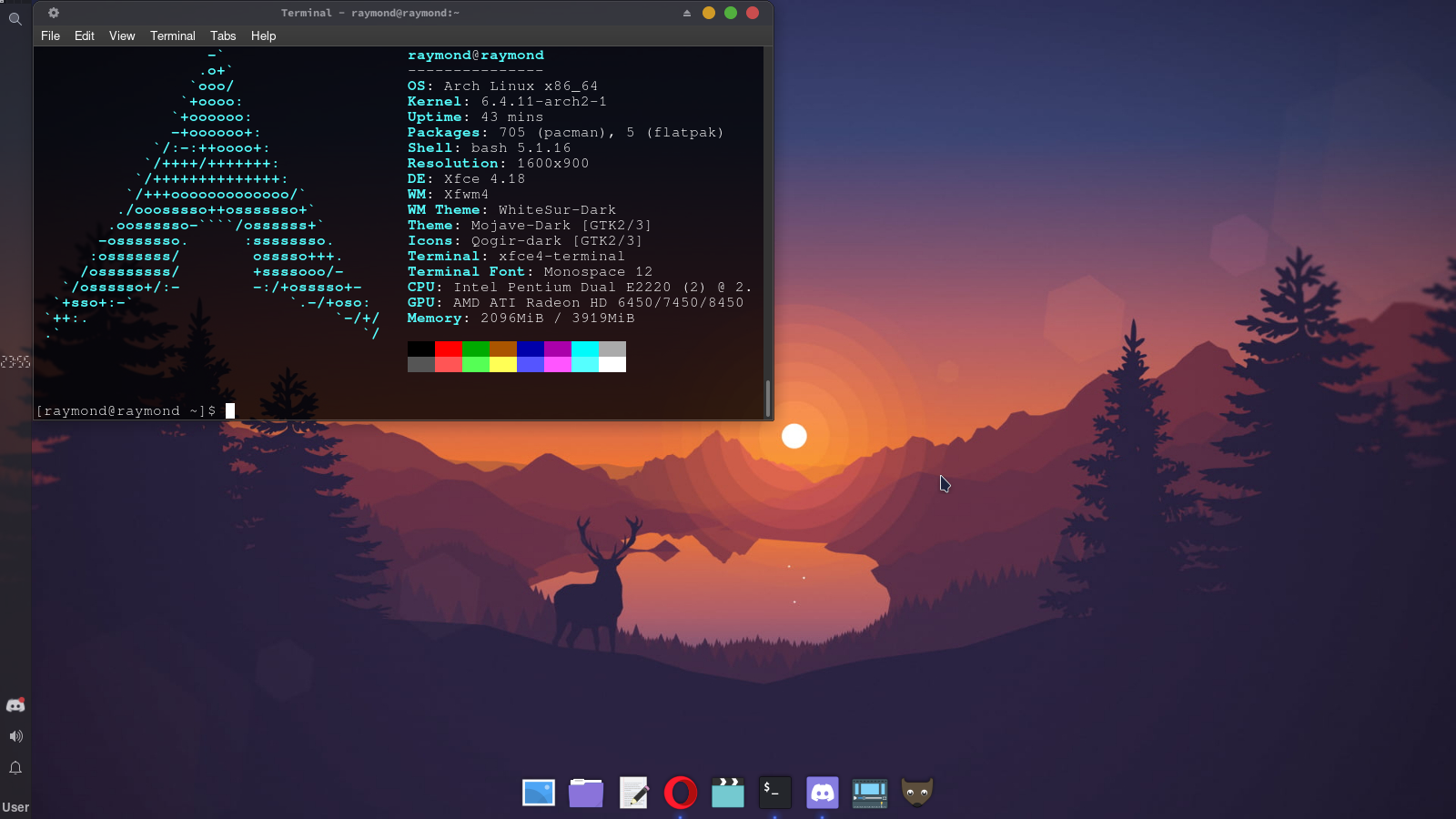1456x819 pixels.
Task: Click the terminal icon in the dock
Action: 775,792
